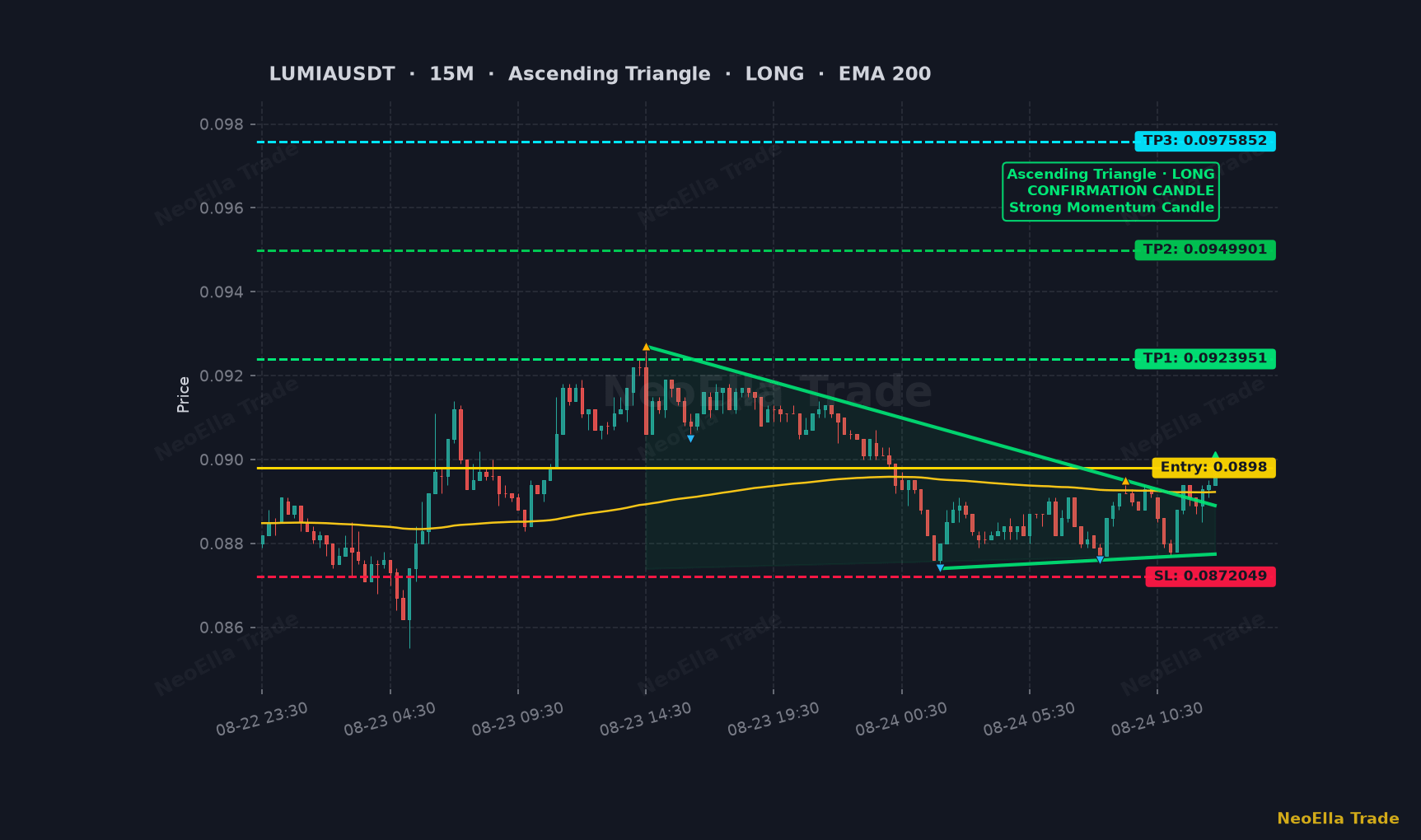Click the LONG word in the chart title
Screen dimensions: 1421x840
774,74
